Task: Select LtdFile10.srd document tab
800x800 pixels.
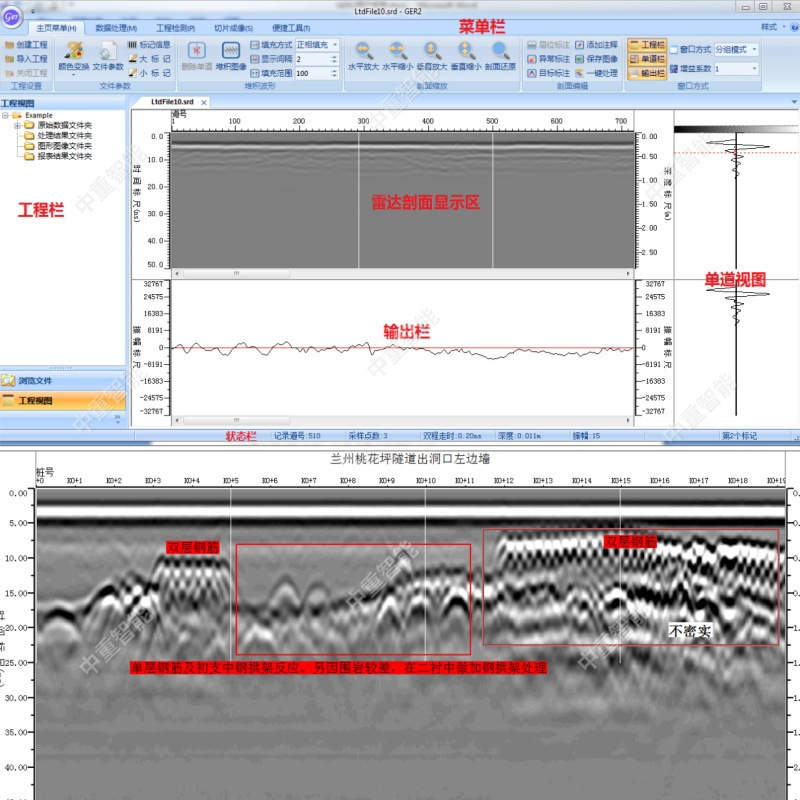Action: (x=172, y=102)
